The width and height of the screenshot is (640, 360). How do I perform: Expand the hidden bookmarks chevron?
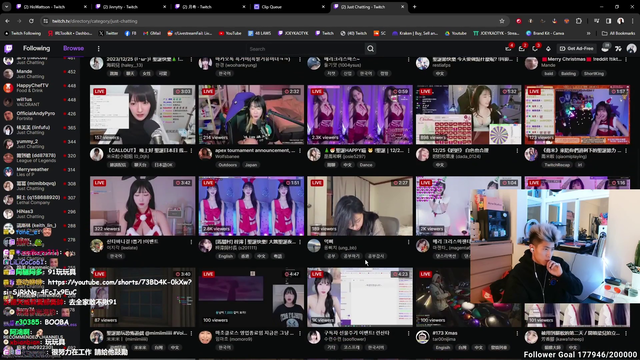pos(588,33)
